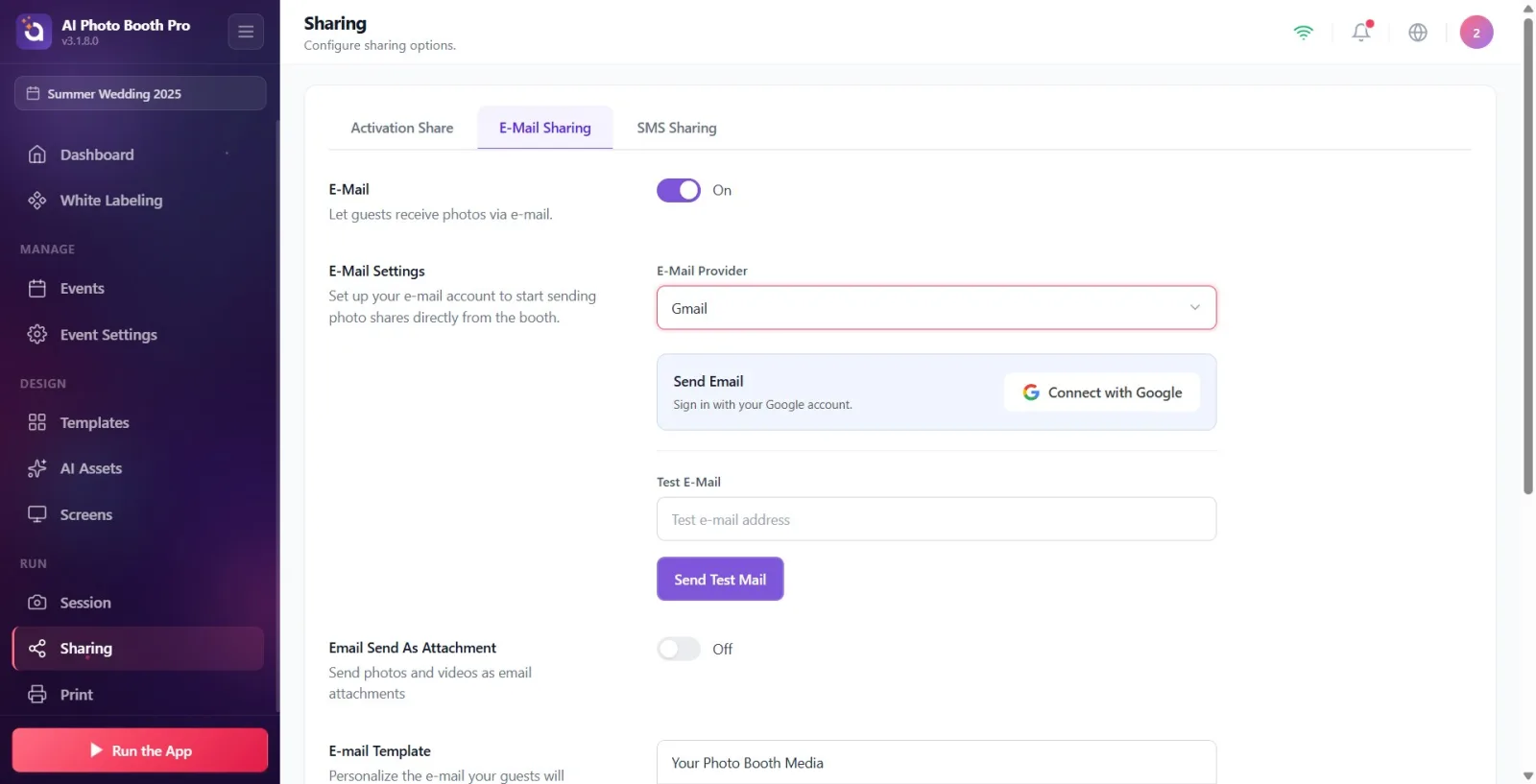This screenshot has width=1536, height=784.
Task: Check the Wi-Fi connection status icon
Action: (1303, 32)
